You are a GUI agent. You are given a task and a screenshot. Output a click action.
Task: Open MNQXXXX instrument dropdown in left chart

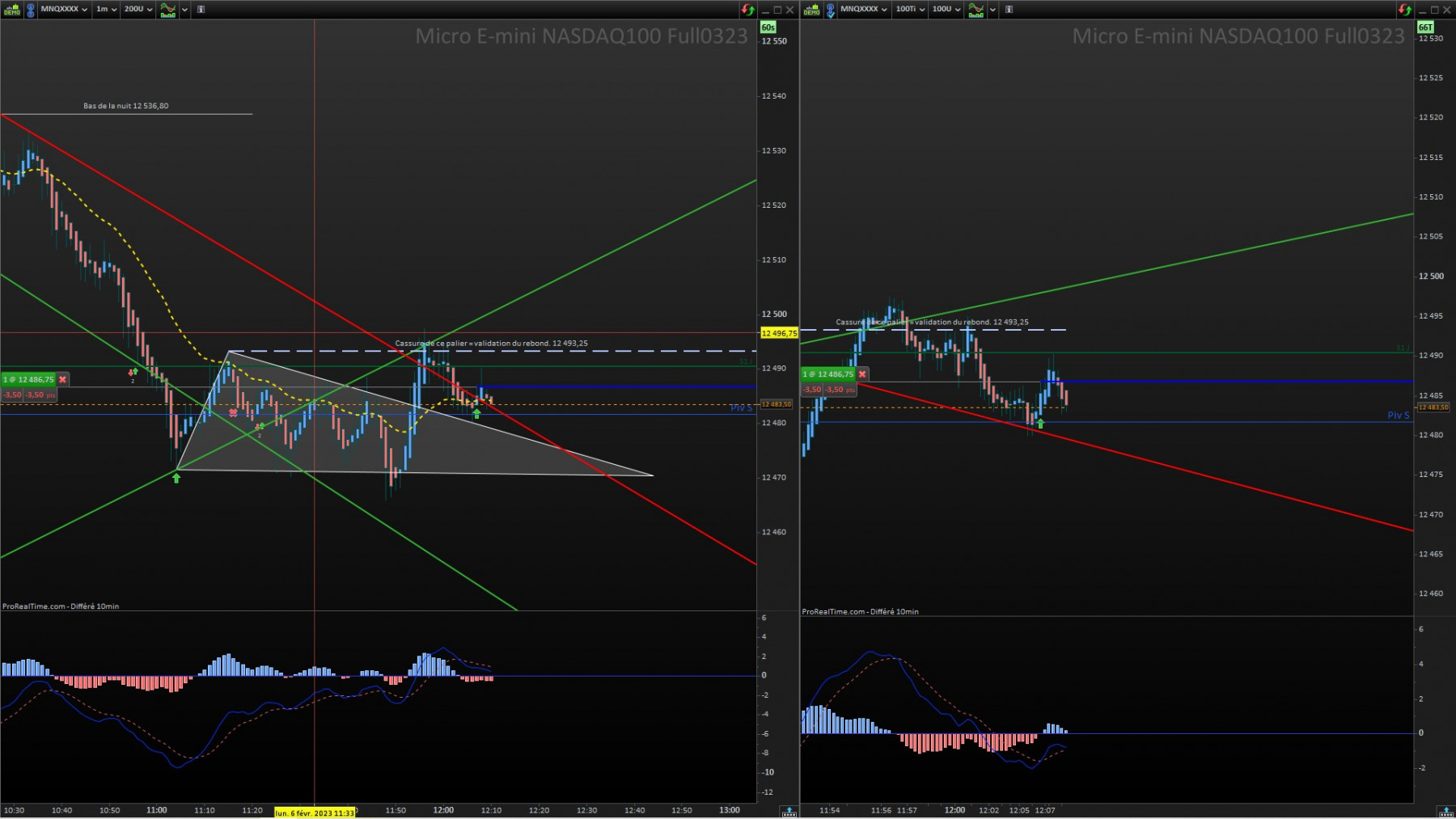(x=64, y=10)
